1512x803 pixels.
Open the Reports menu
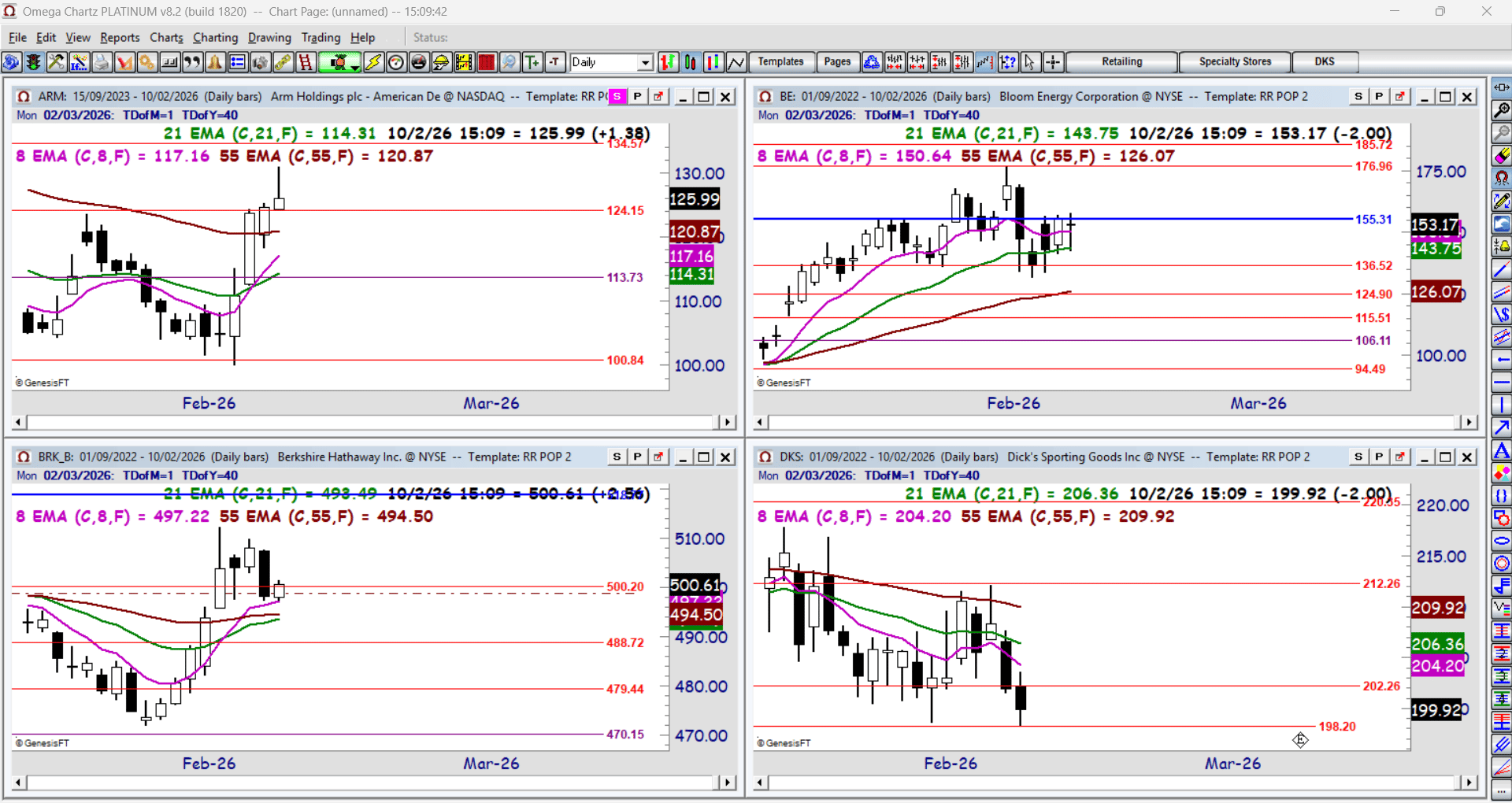click(120, 37)
